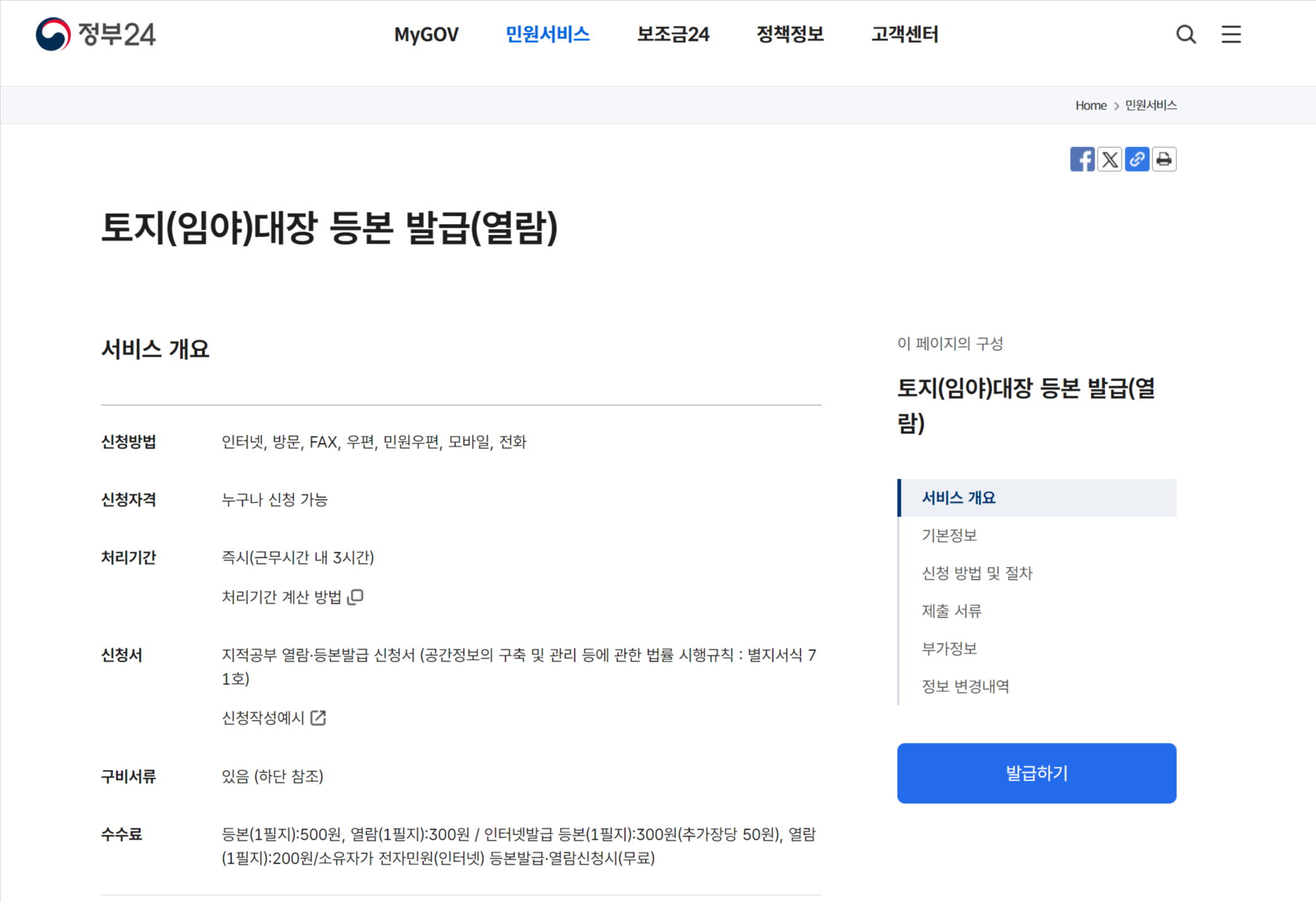Viewport: 1316px width, 902px height.
Task: Print page using printer icon
Action: (x=1164, y=159)
